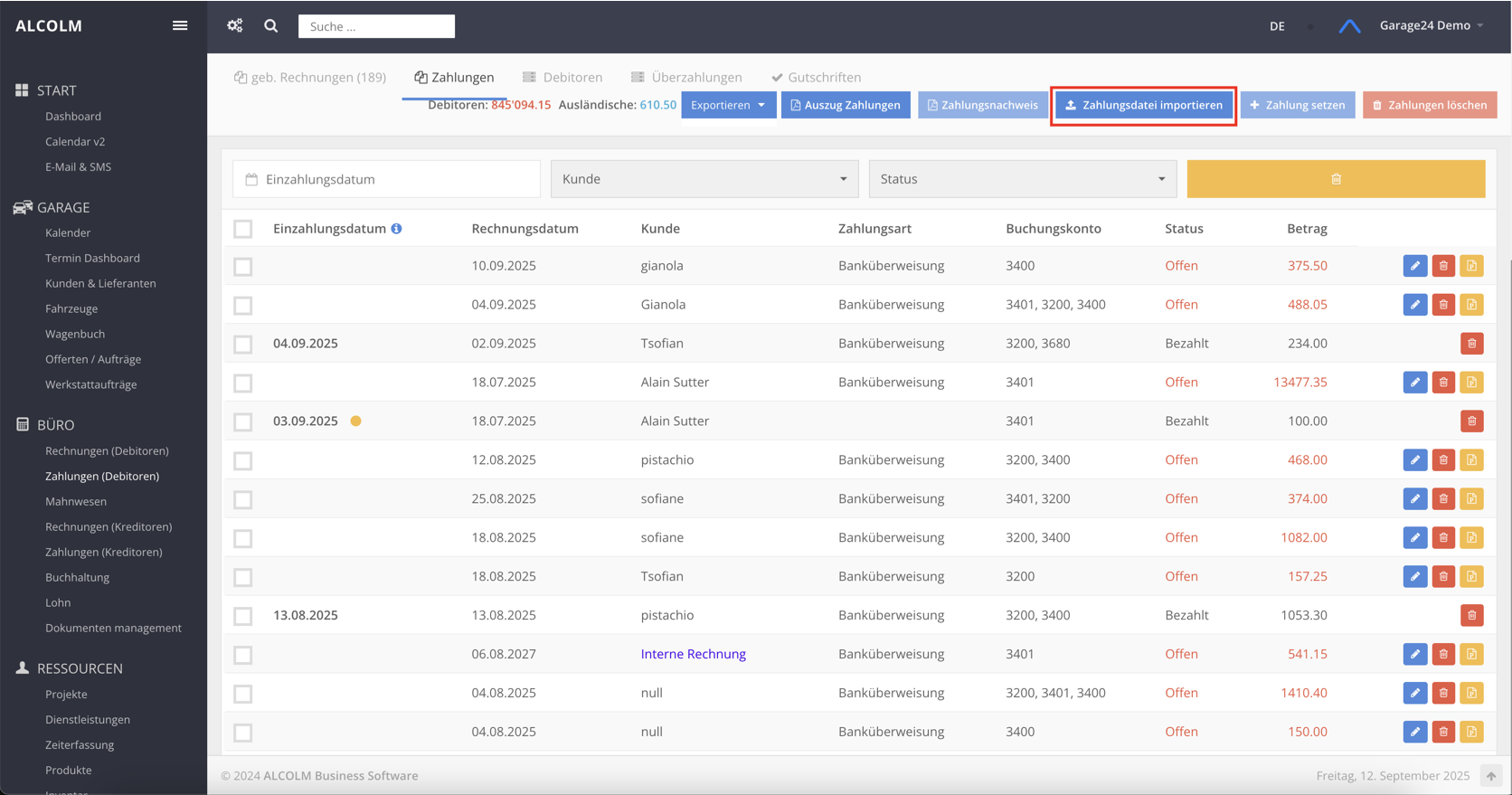Tick the select-all checkbox in table header
The image size is (1512, 795).
243,229
